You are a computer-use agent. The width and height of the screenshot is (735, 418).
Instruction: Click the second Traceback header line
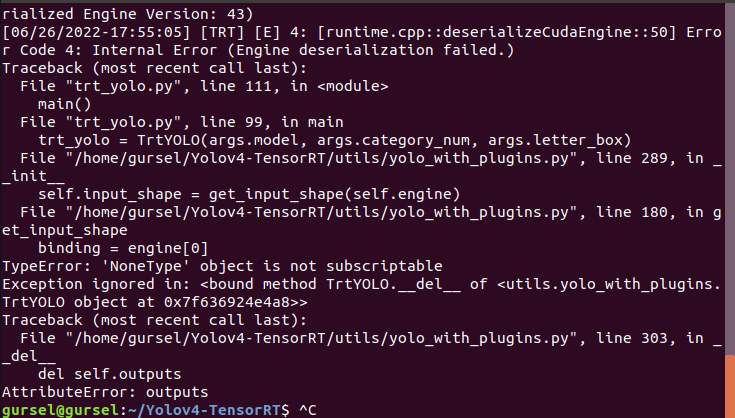click(154, 321)
